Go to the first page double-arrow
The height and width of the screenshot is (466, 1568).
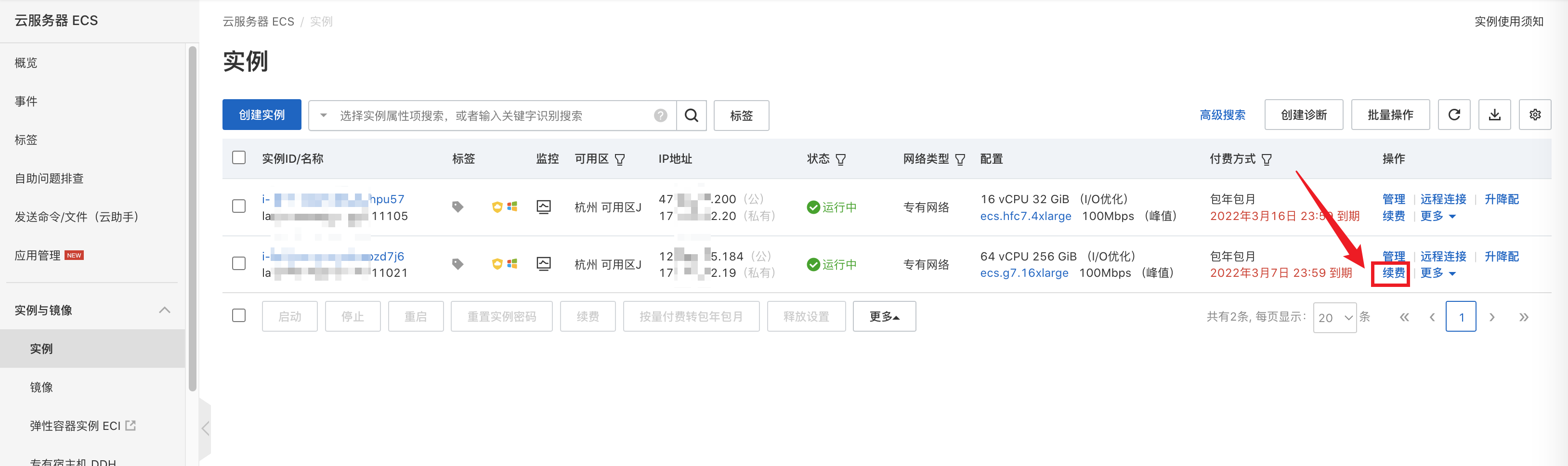[1404, 317]
